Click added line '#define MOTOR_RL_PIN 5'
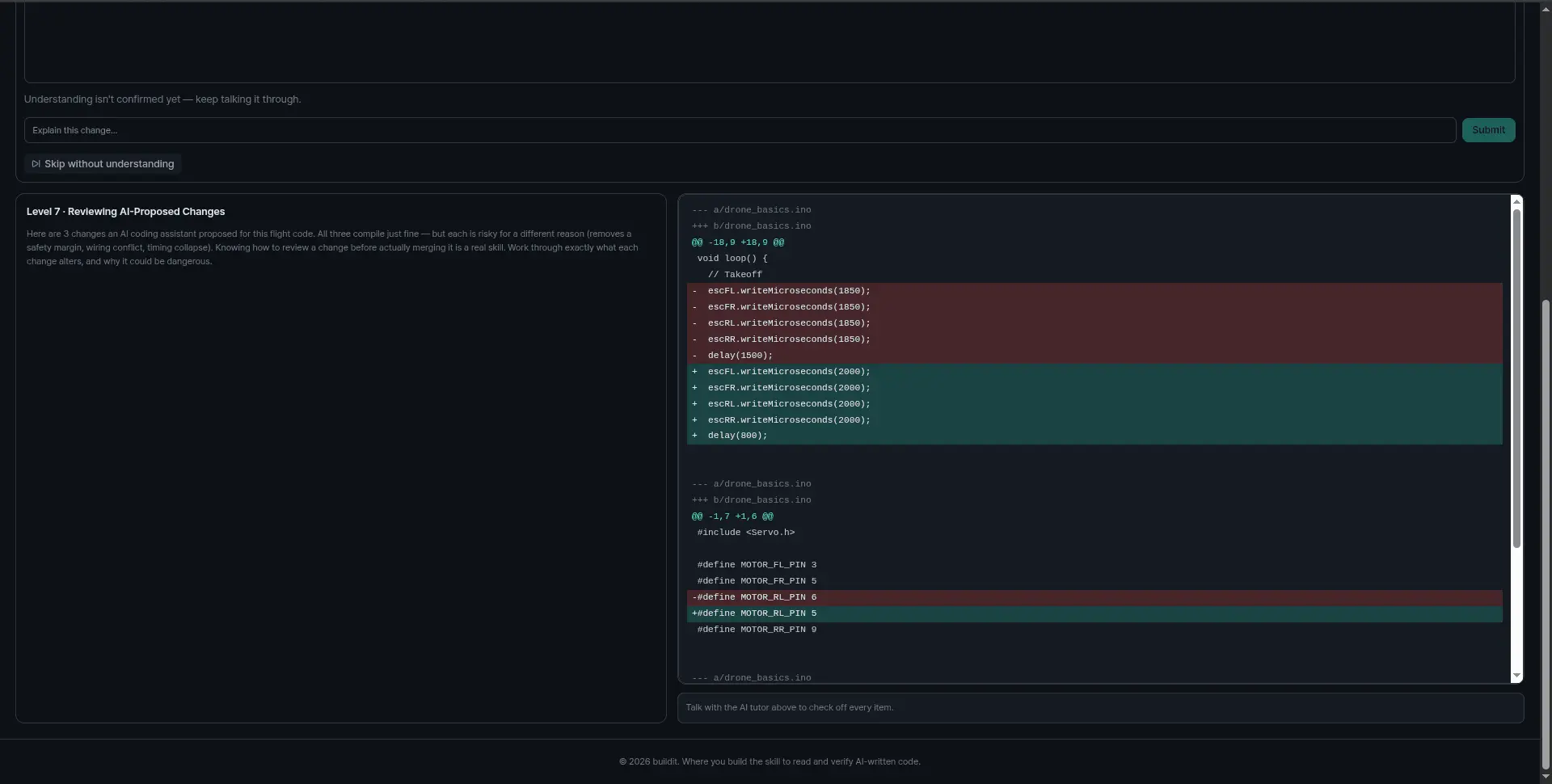 coord(1094,613)
